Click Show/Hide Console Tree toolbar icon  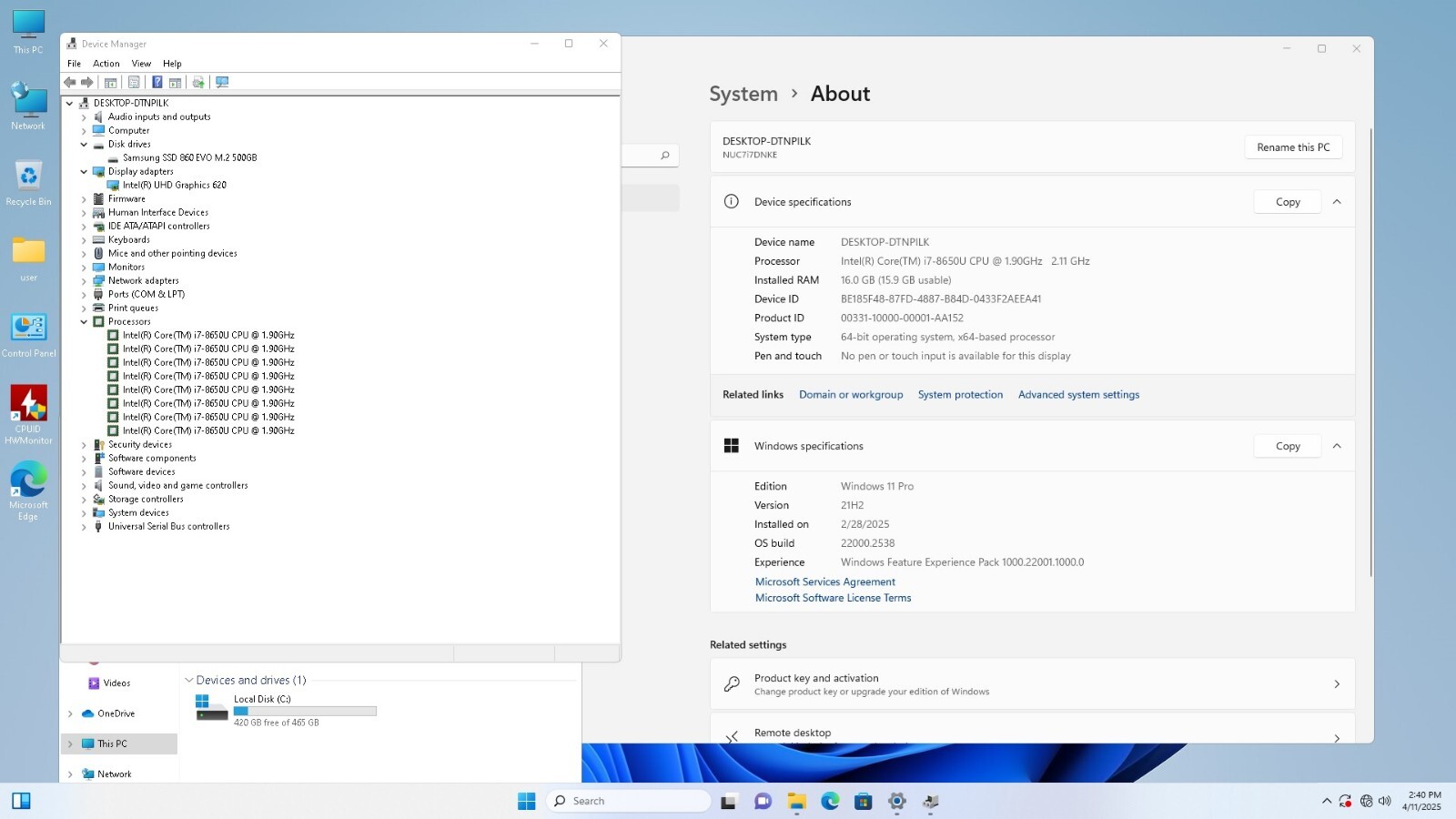point(110,82)
